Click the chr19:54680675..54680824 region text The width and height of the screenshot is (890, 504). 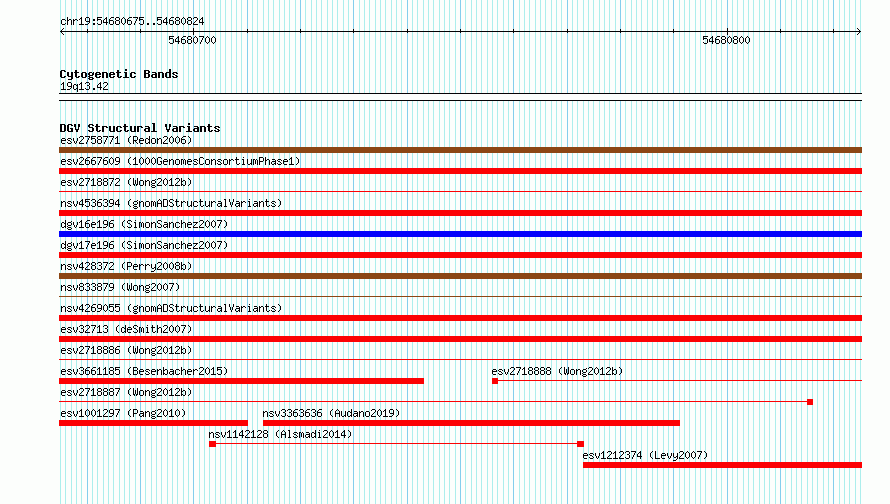click(132, 22)
